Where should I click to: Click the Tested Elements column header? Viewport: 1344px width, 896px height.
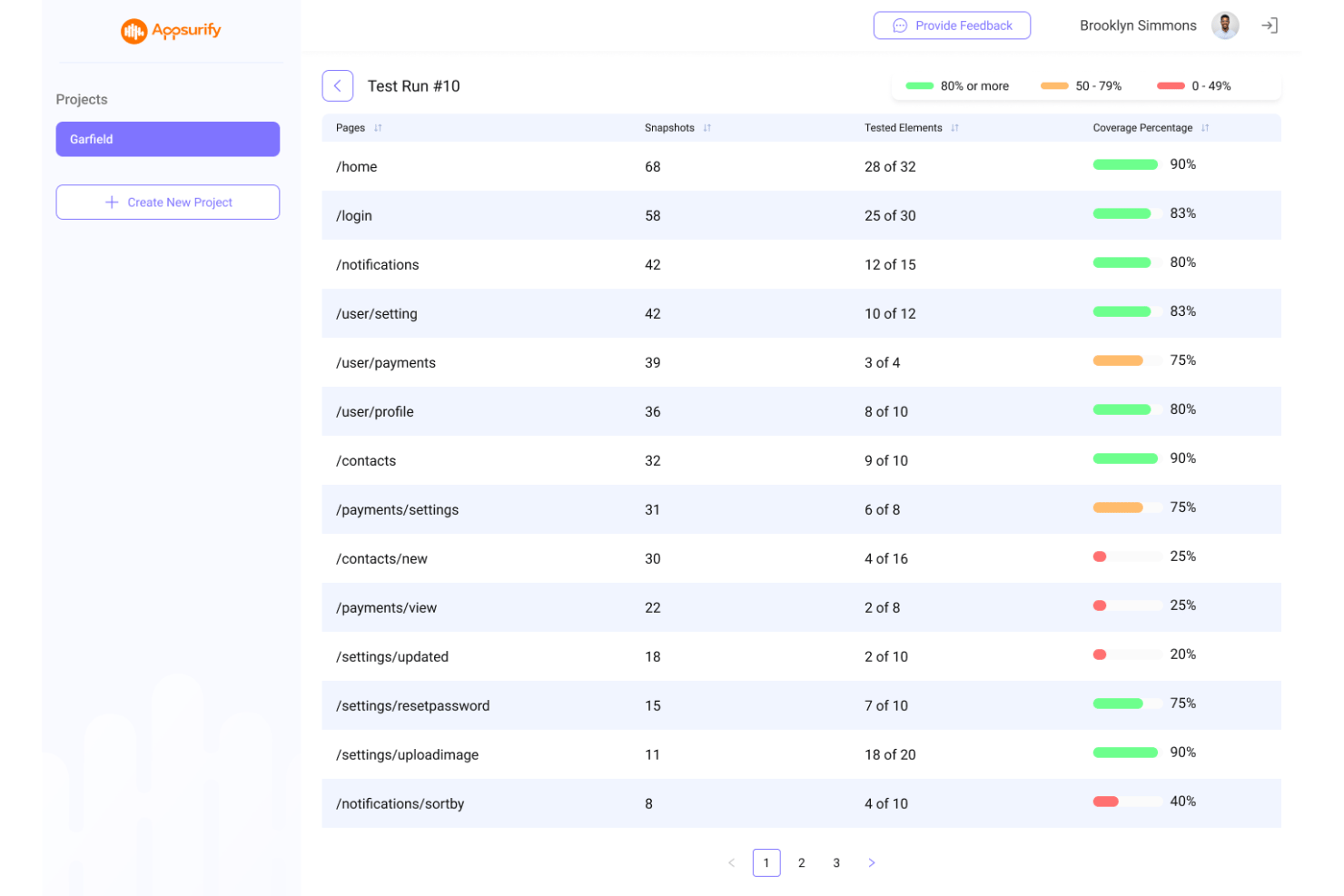[903, 128]
